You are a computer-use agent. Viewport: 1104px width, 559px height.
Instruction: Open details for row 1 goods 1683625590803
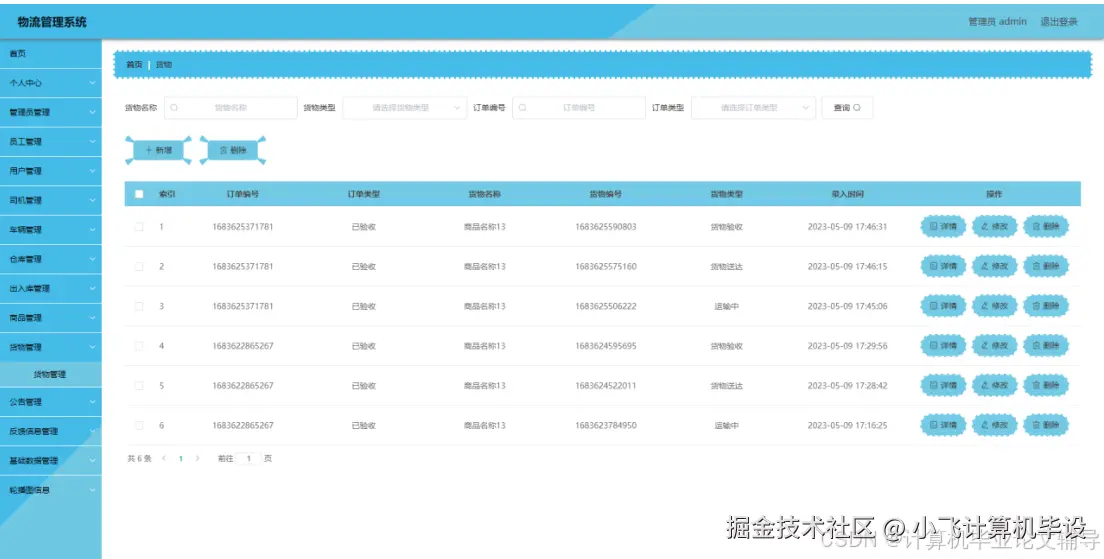pyautogui.click(x=943, y=227)
